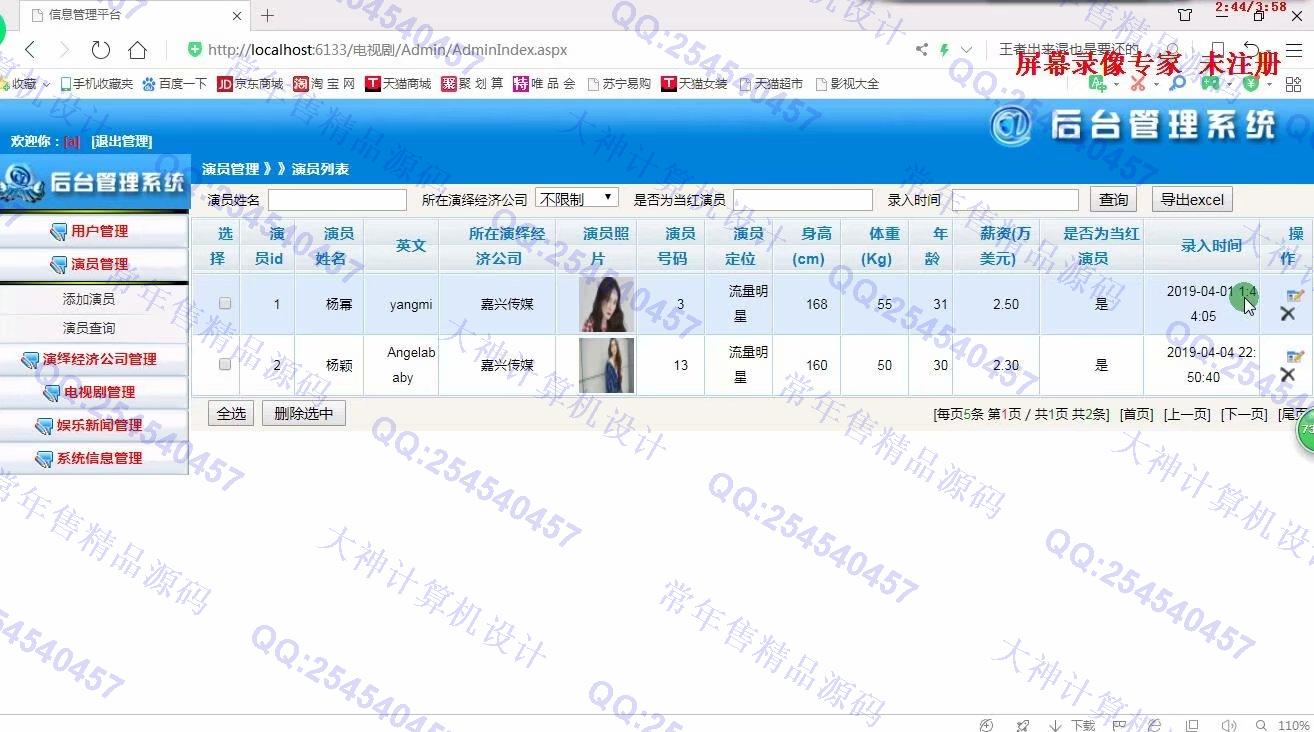This screenshot has width=1314, height=732.
Task: Expand the 电视剧管理 sidebar section
Action: point(98,392)
